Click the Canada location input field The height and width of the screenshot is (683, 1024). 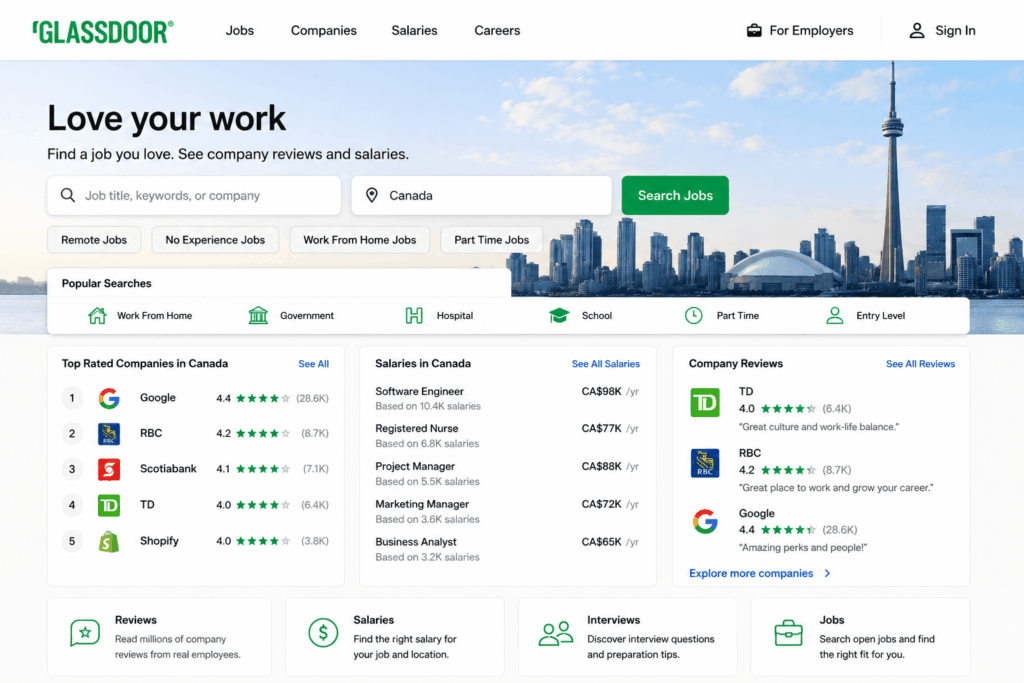481,195
